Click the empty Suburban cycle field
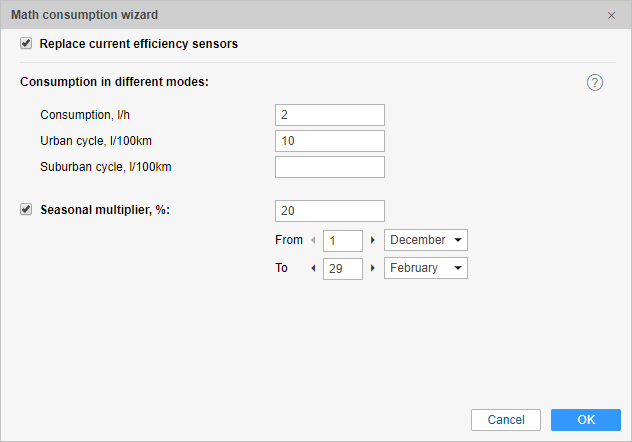 click(x=330, y=167)
